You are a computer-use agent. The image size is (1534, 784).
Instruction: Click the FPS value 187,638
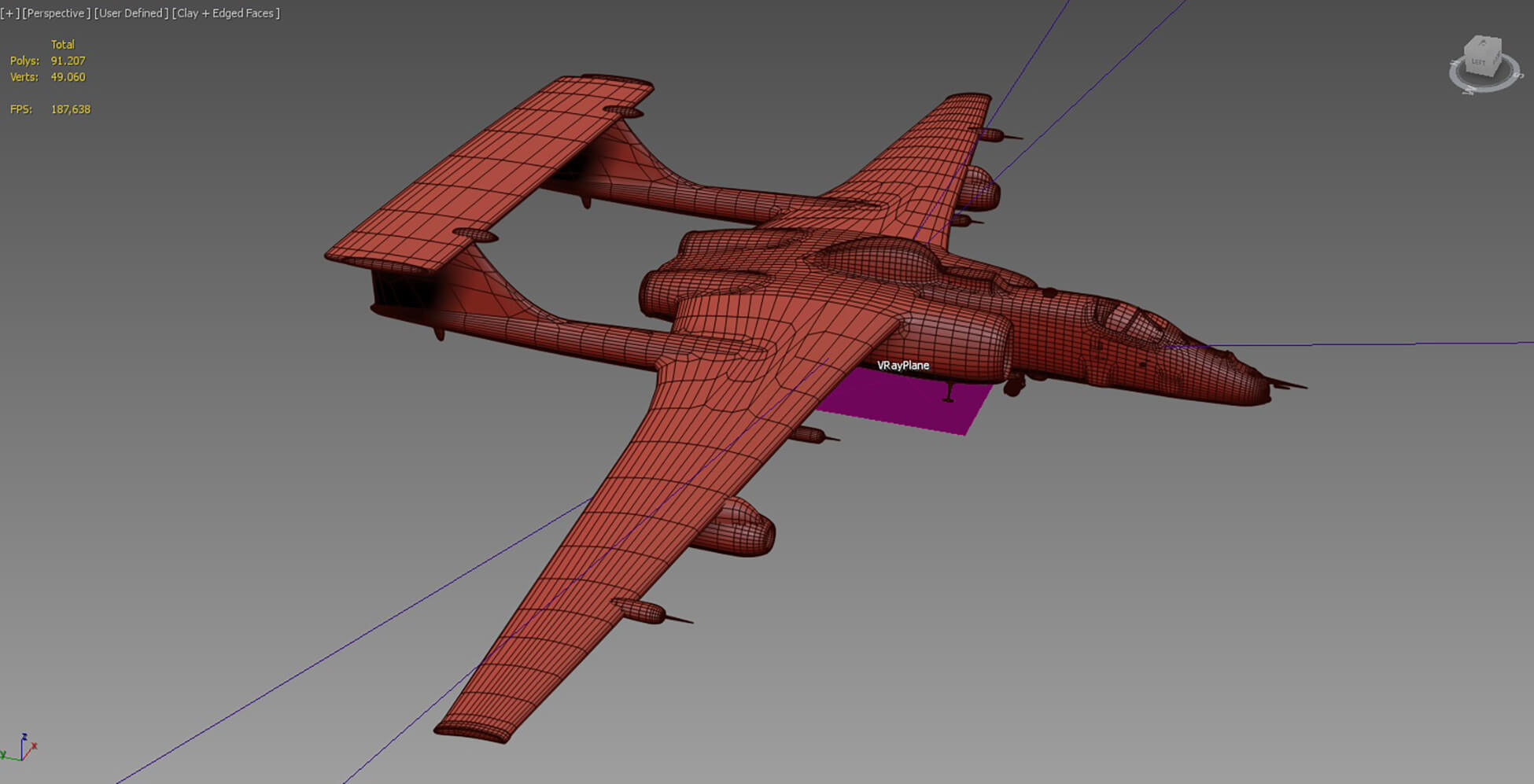pyautogui.click(x=71, y=109)
